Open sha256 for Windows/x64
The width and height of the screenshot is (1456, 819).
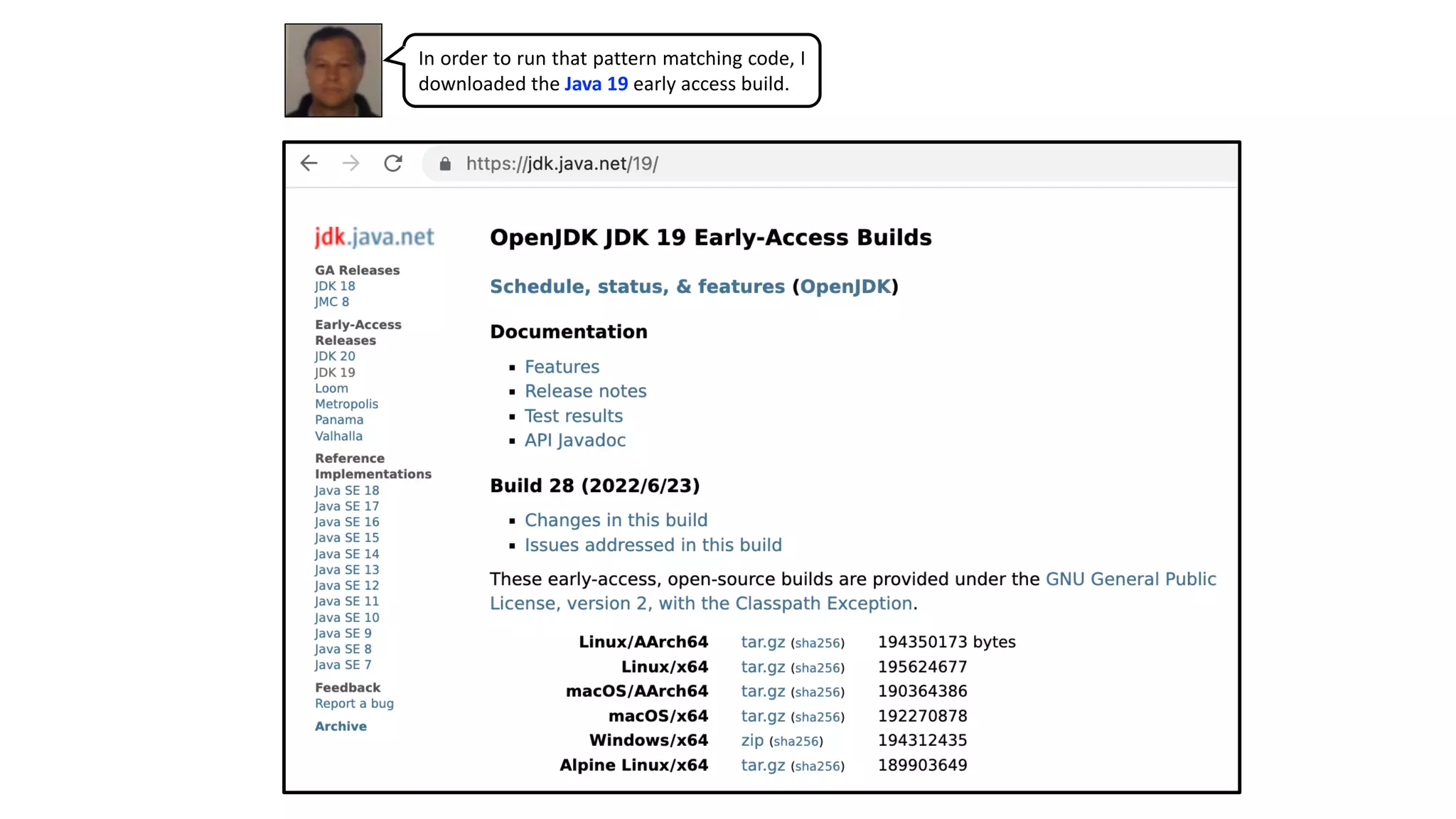click(796, 741)
